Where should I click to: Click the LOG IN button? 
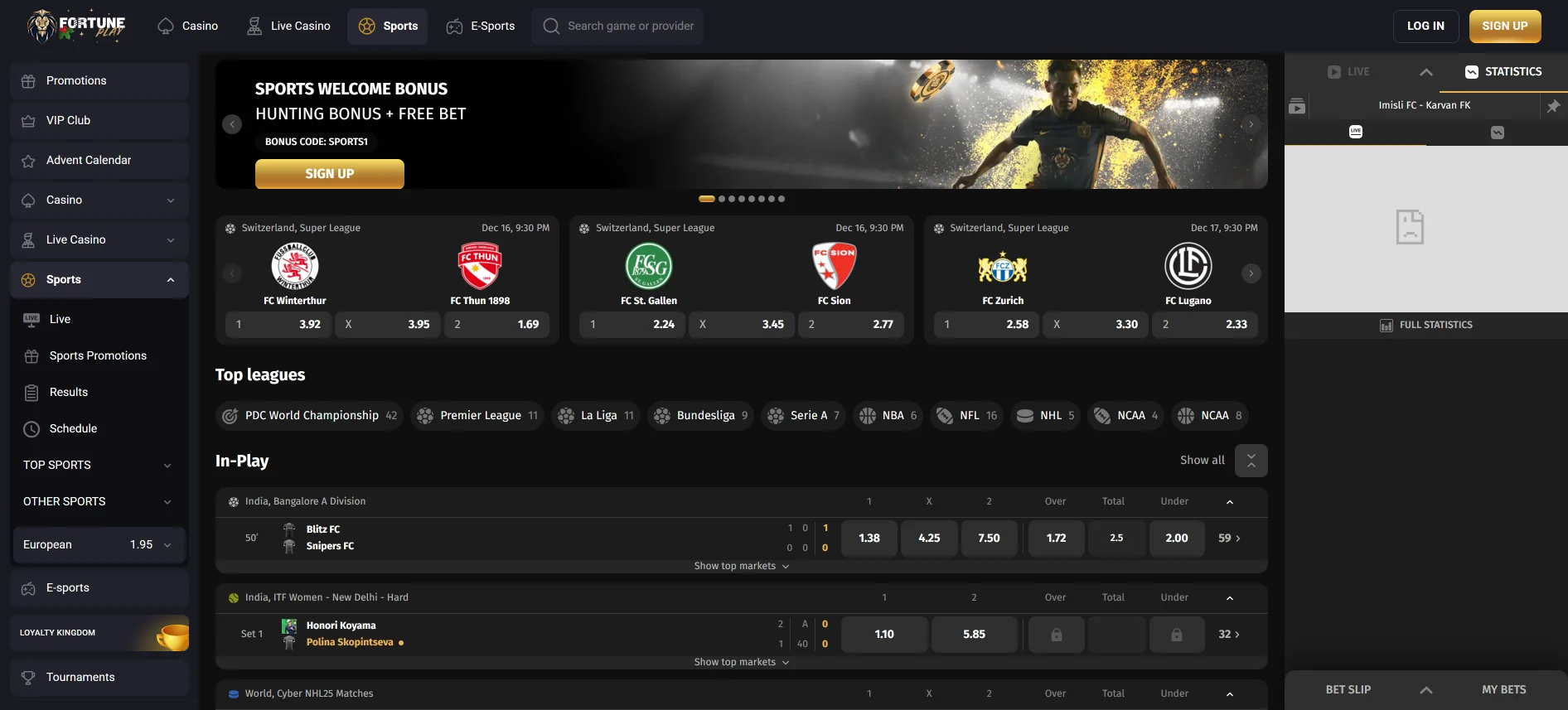1425,27
